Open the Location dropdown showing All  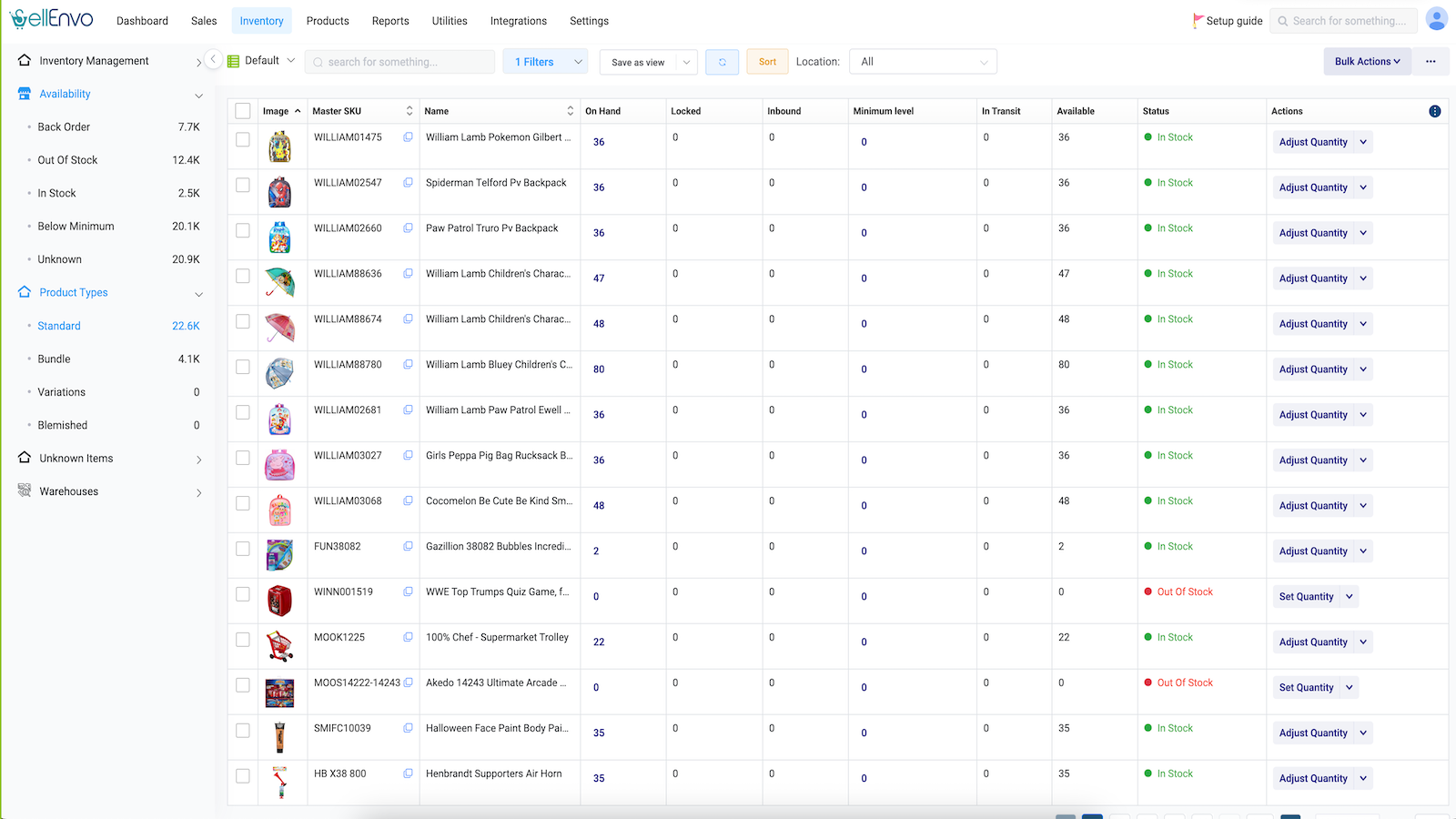tap(923, 62)
